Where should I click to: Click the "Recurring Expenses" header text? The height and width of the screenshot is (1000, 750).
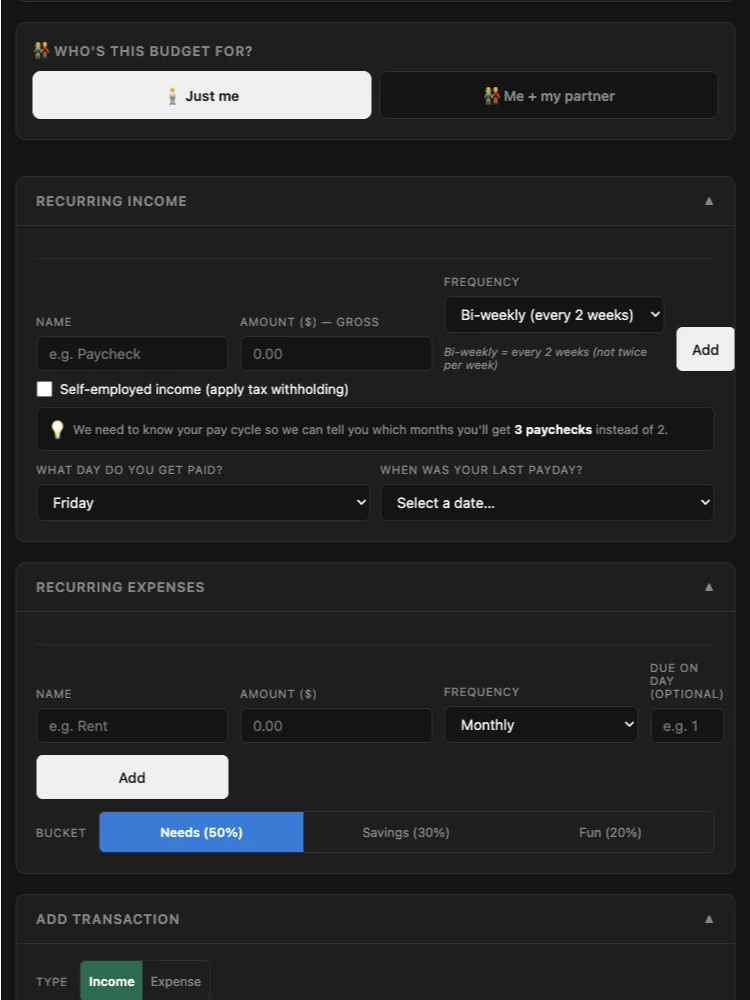(x=120, y=587)
